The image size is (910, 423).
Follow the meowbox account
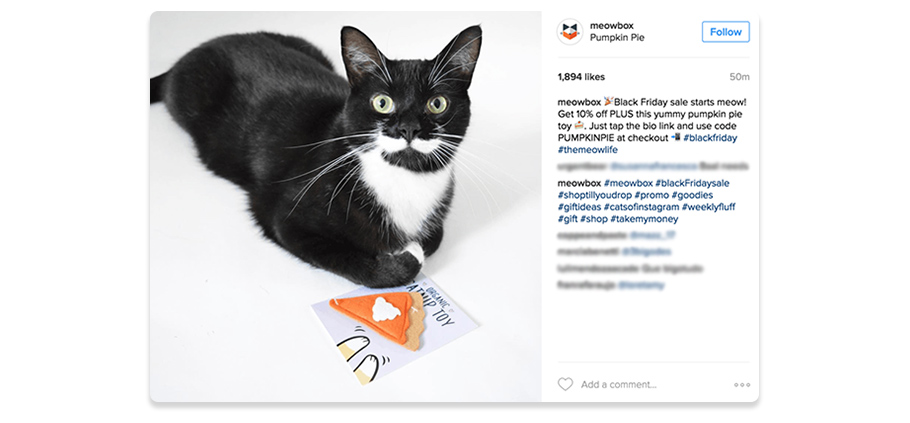(725, 32)
